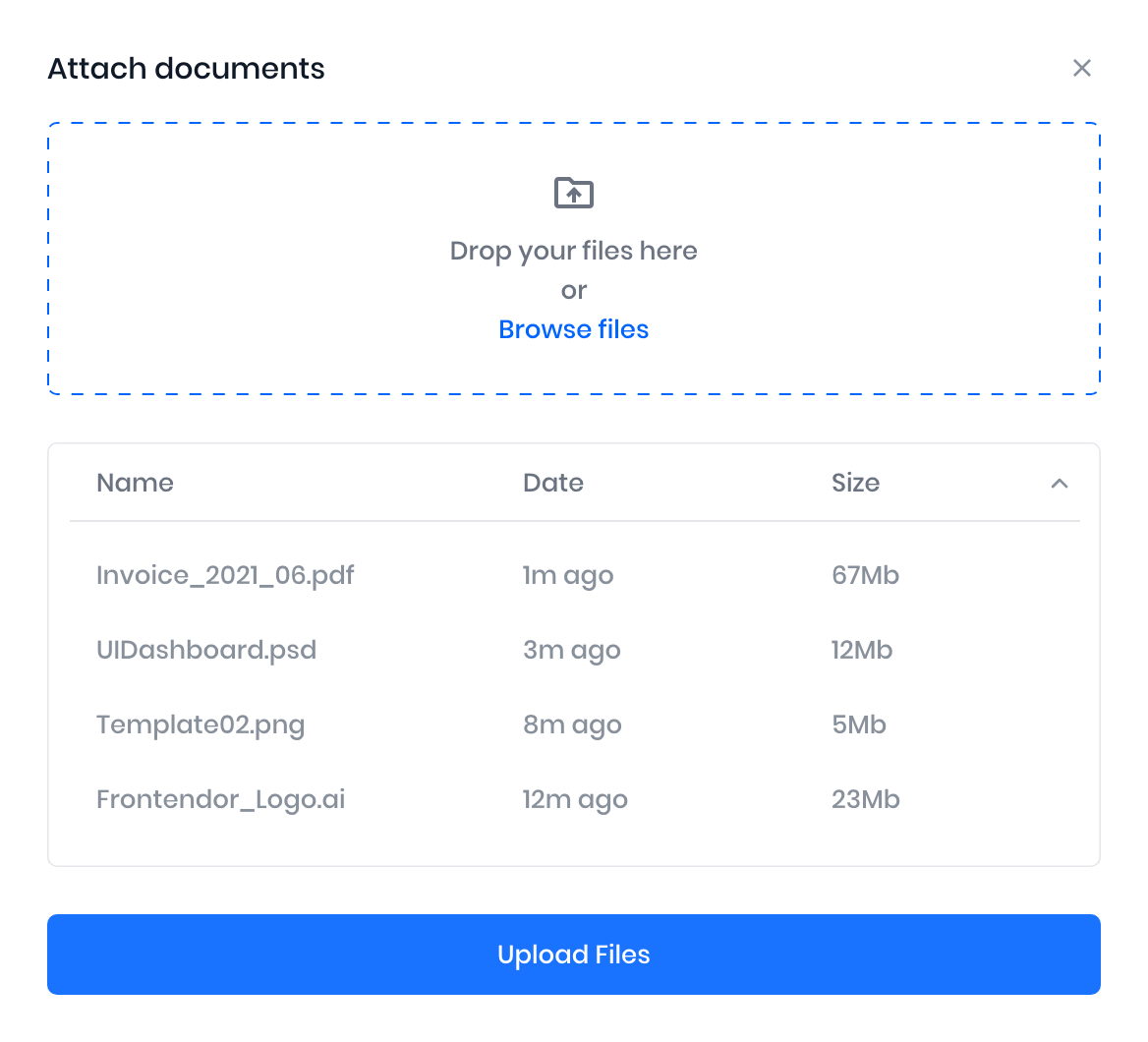Image resolution: width=1148 pixels, height=1042 pixels.
Task: Click the "3m ago" date for UIDashboard.psd
Action: (572, 650)
